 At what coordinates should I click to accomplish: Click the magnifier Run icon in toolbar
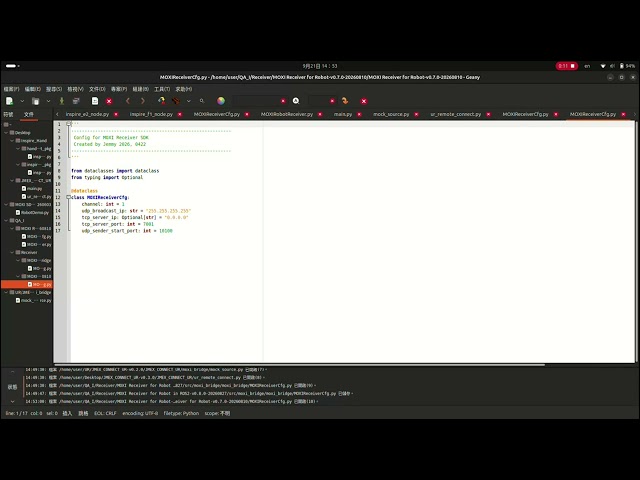coord(202,101)
